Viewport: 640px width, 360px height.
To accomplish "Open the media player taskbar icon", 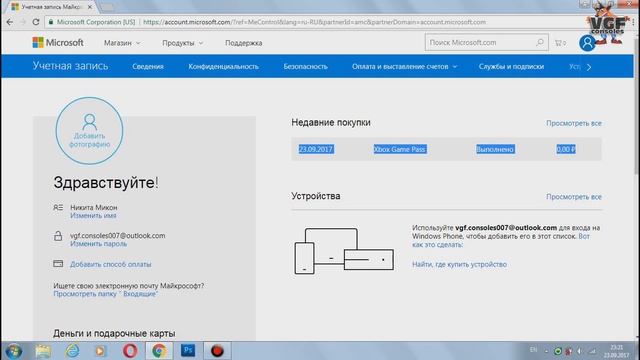I will [x=100, y=351].
